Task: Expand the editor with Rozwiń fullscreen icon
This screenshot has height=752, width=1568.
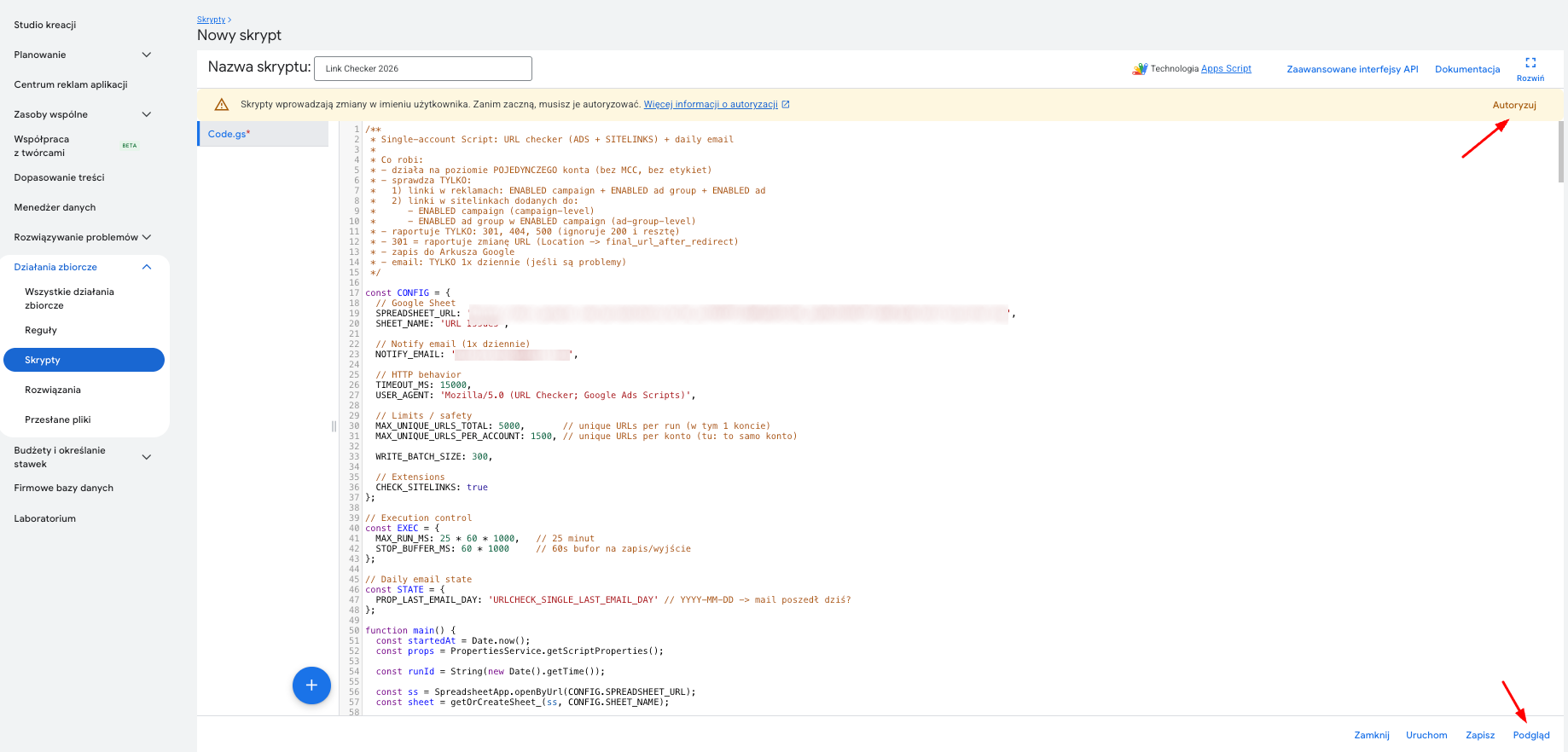Action: [1530, 63]
